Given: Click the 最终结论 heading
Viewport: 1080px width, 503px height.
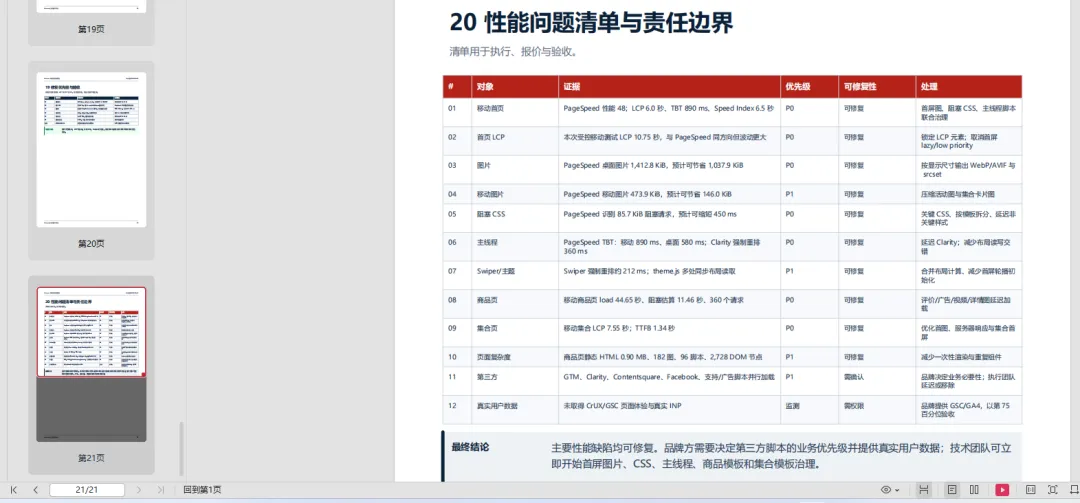Looking at the screenshot, I should coord(470,447).
